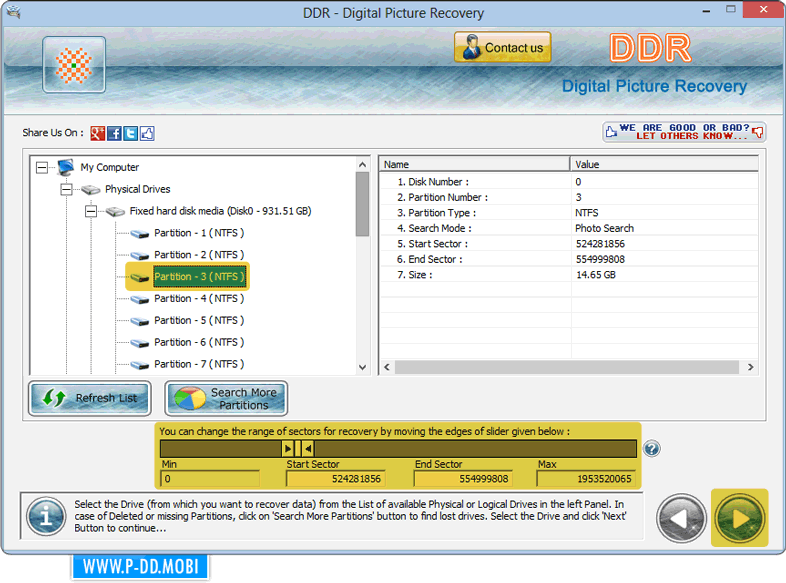Open the orange checkered logo tile
This screenshot has width=786, height=583.
[x=74, y=65]
